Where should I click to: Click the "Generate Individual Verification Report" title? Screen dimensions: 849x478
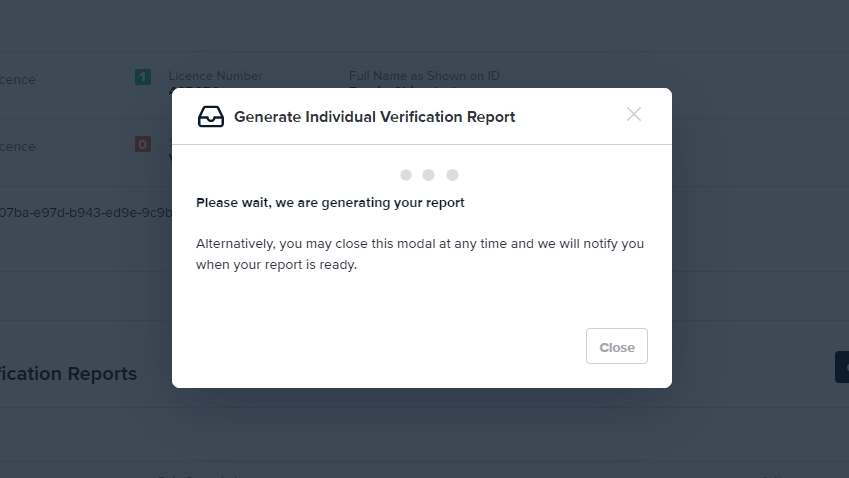[374, 117]
